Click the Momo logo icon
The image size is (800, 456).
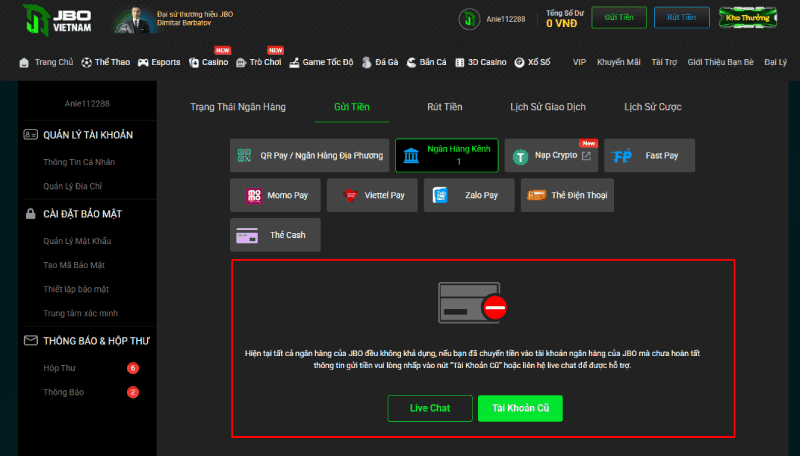click(254, 196)
